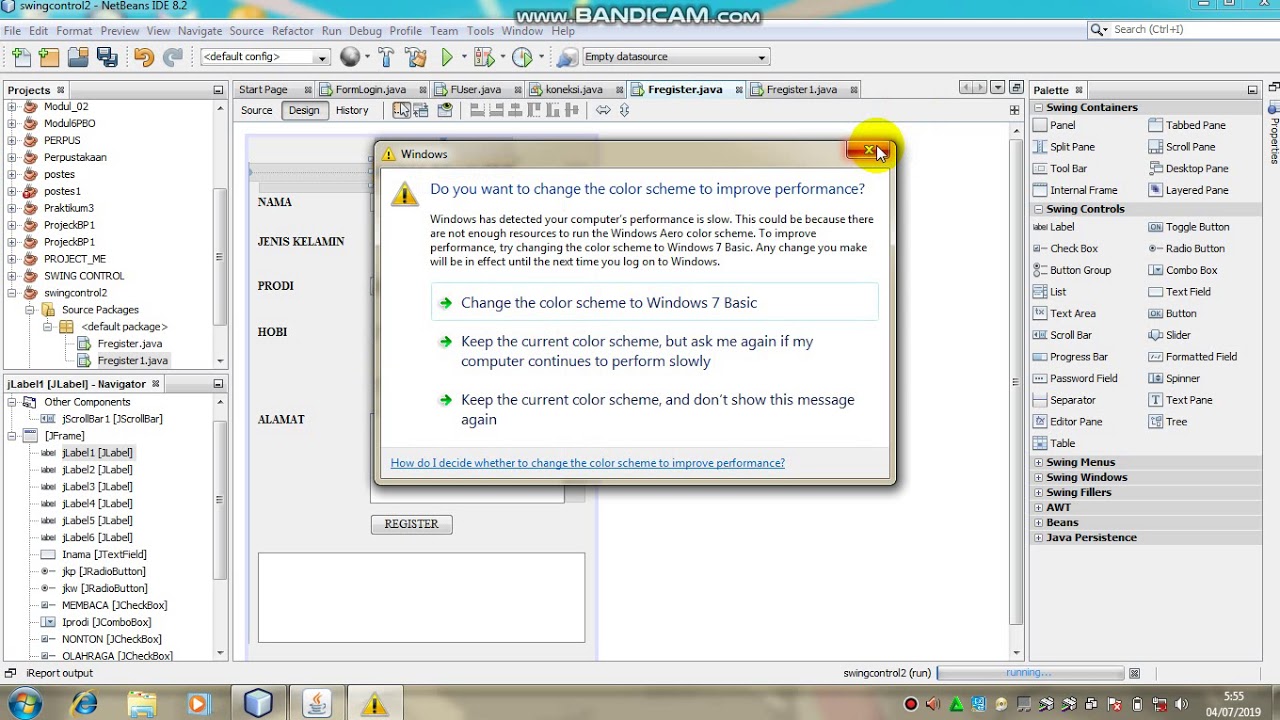Expand the Swing Menus palette section
1280x720 pixels.
[1038, 462]
